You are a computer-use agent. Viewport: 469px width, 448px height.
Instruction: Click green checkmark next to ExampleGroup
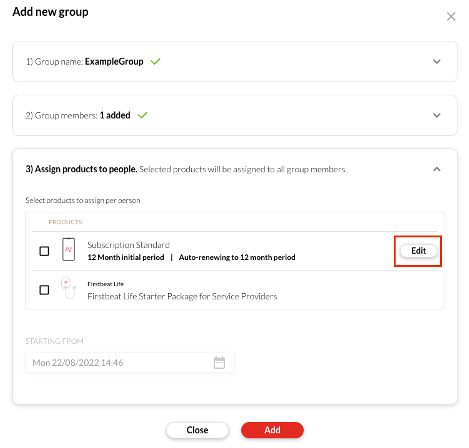[155, 62]
